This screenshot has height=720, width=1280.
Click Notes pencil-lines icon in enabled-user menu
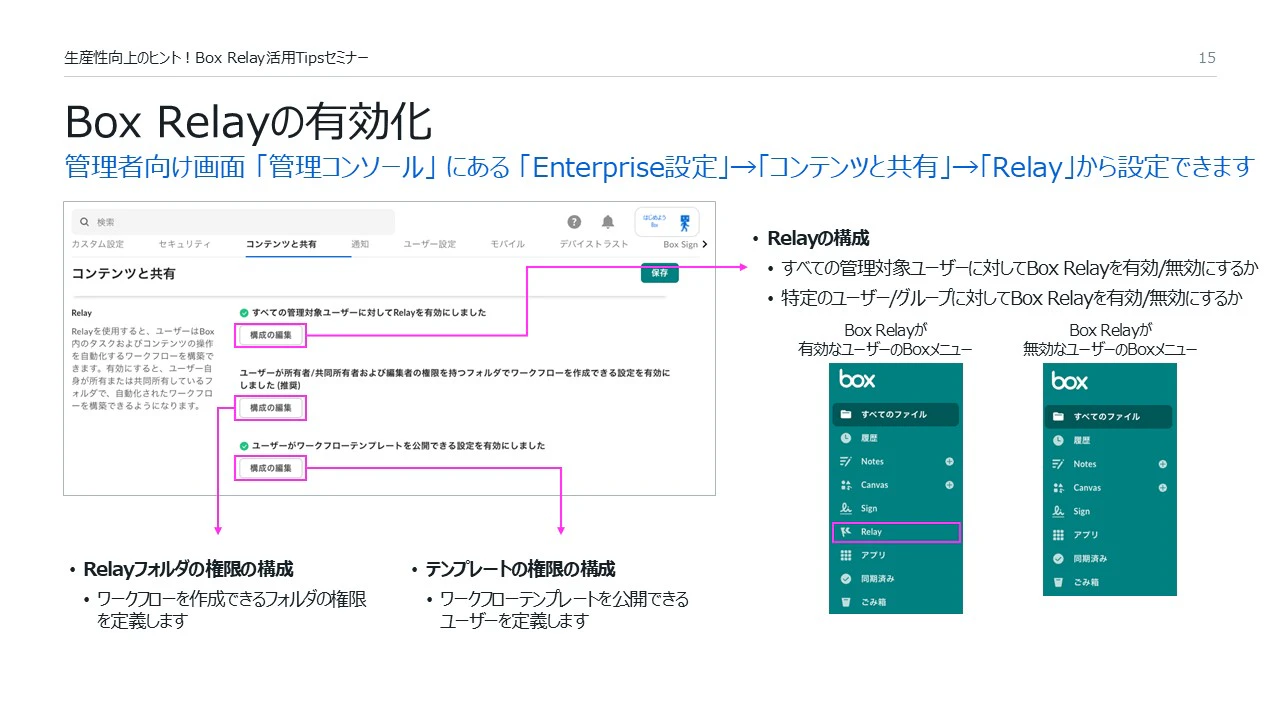(846, 461)
